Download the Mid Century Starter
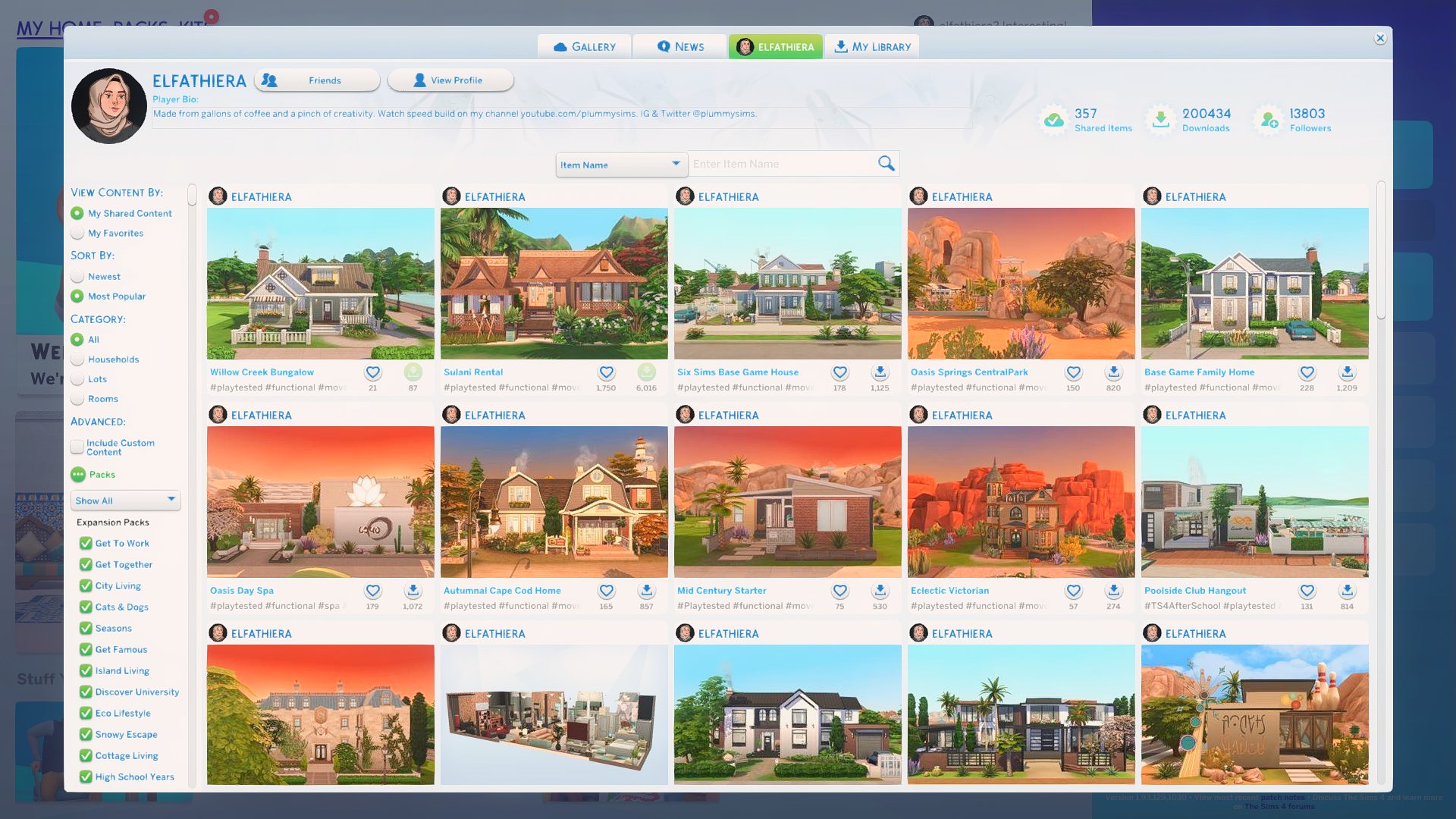This screenshot has width=1456, height=819. tap(880, 591)
